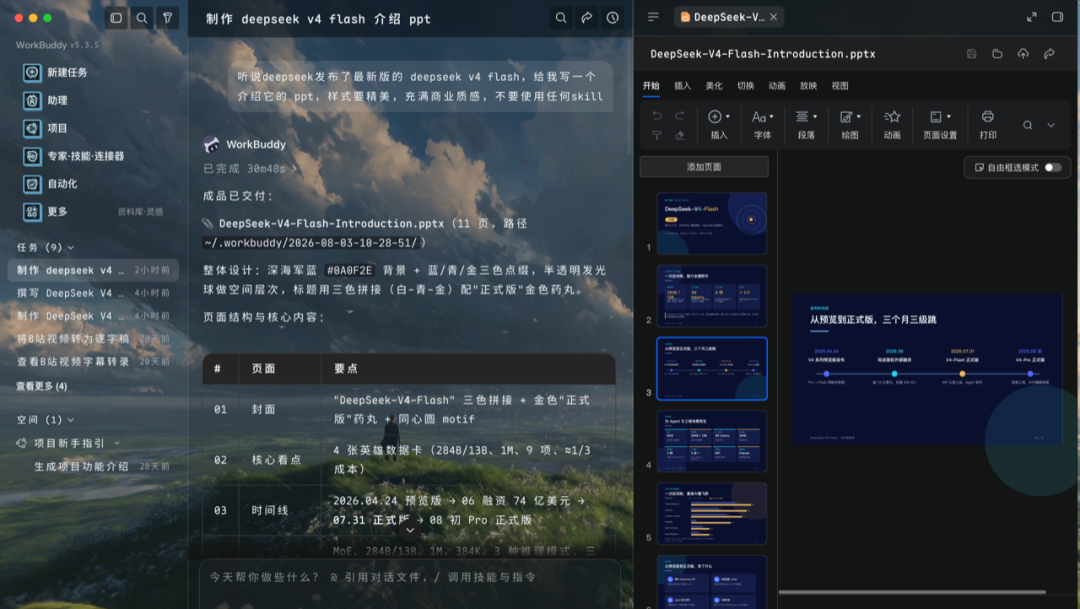The height and width of the screenshot is (609, 1080).
Task: Expand the 项目新手指引 space
Action: 116,443
